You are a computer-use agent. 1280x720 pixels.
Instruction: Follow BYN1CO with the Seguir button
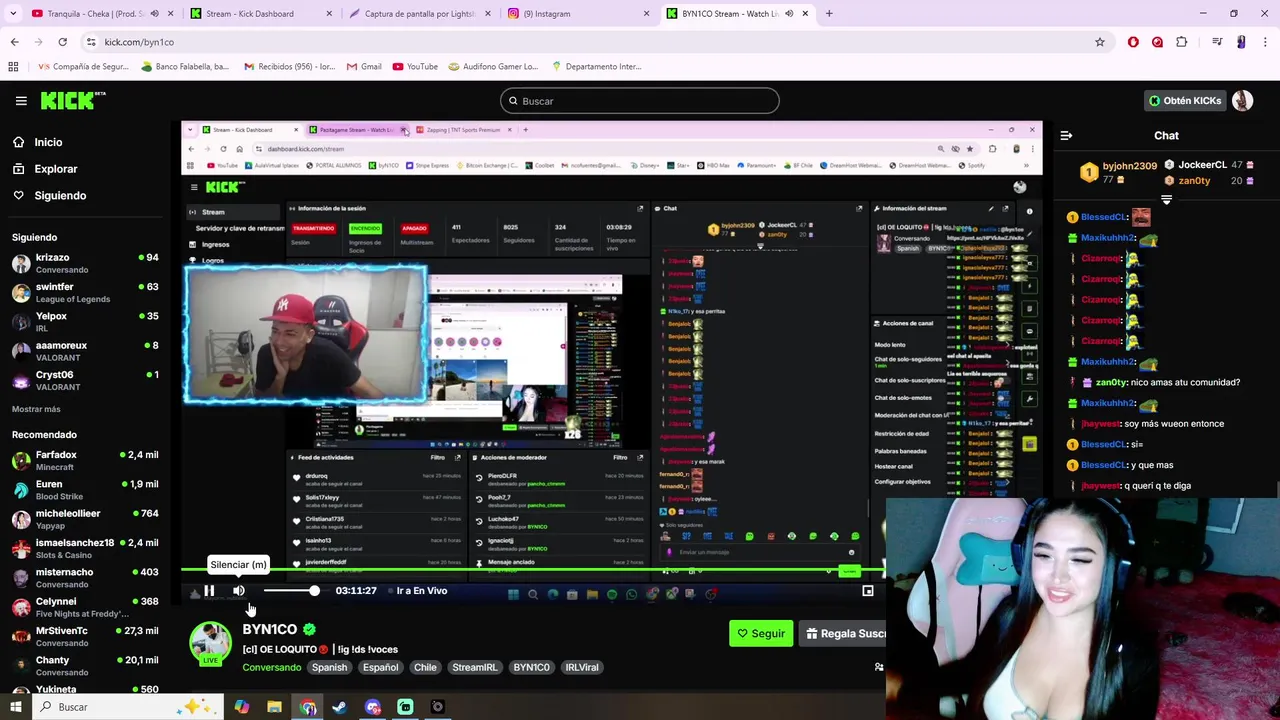761,634
